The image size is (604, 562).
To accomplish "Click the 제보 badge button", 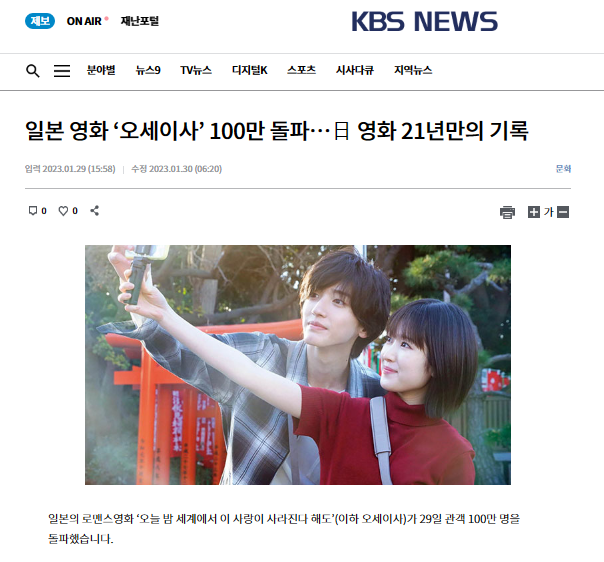I will 40,21.
